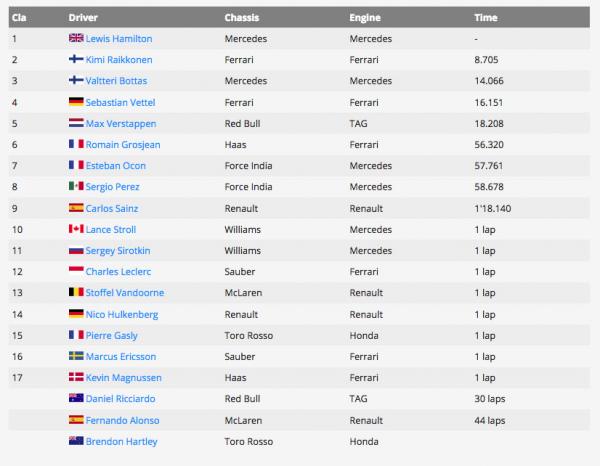Click the Dutch flag beside Max Verstappen

coord(75,123)
